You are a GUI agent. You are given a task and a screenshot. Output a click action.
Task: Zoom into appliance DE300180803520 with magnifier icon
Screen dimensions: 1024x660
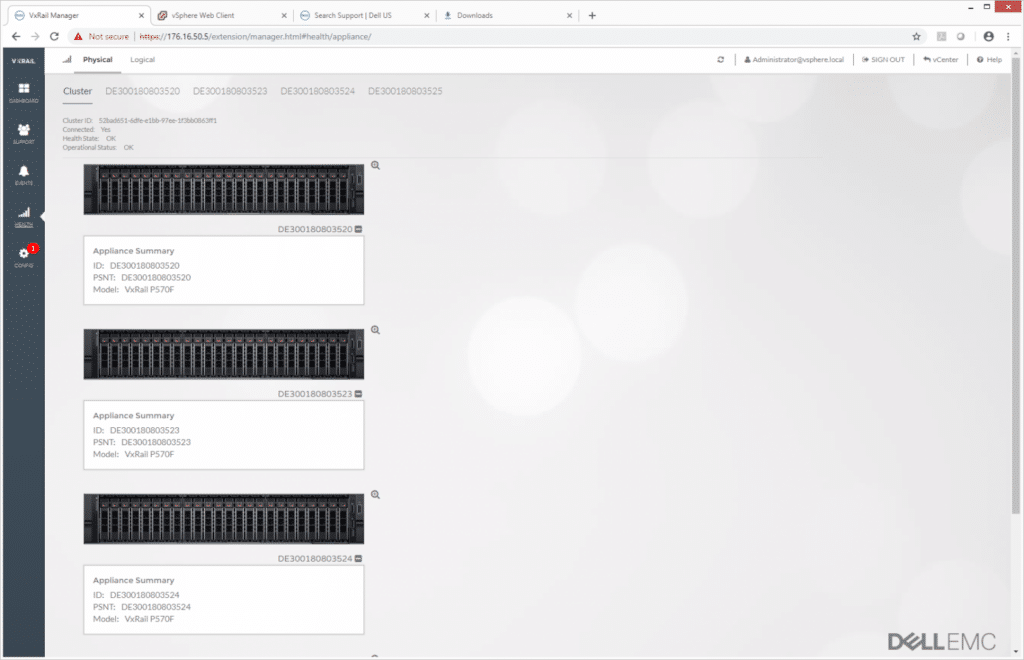376,165
